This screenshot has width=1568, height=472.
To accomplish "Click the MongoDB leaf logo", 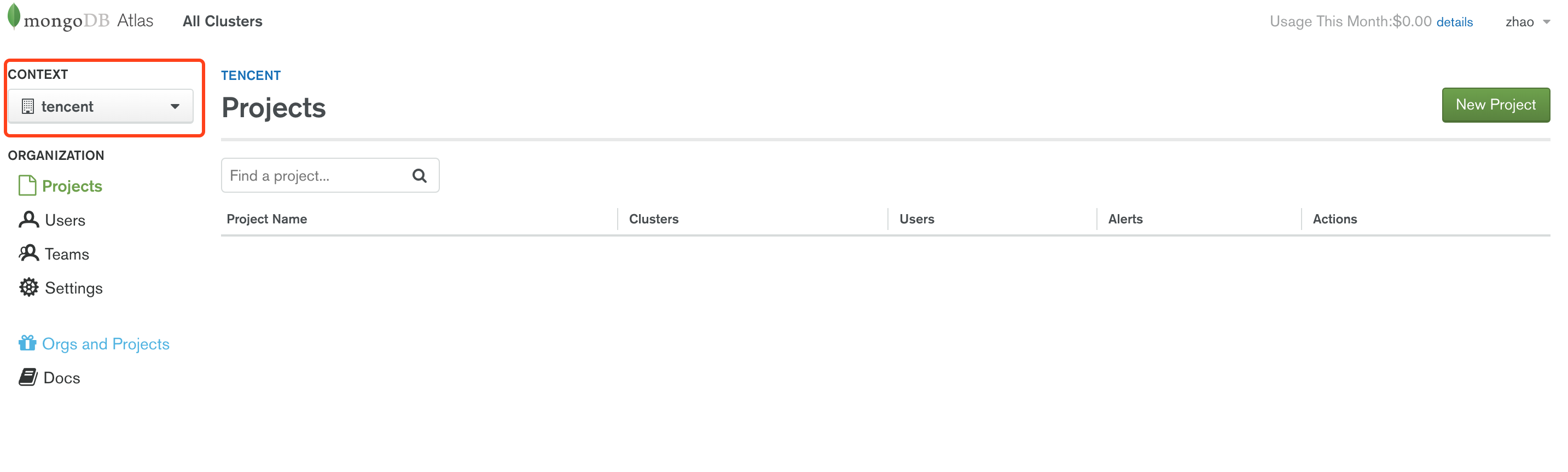I will 13,16.
